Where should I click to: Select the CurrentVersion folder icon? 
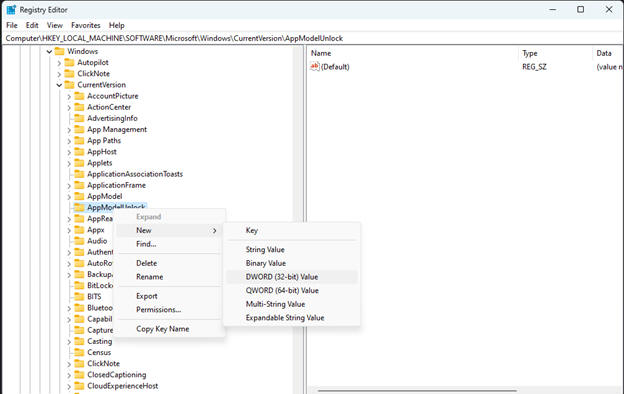pyautogui.click(x=70, y=85)
